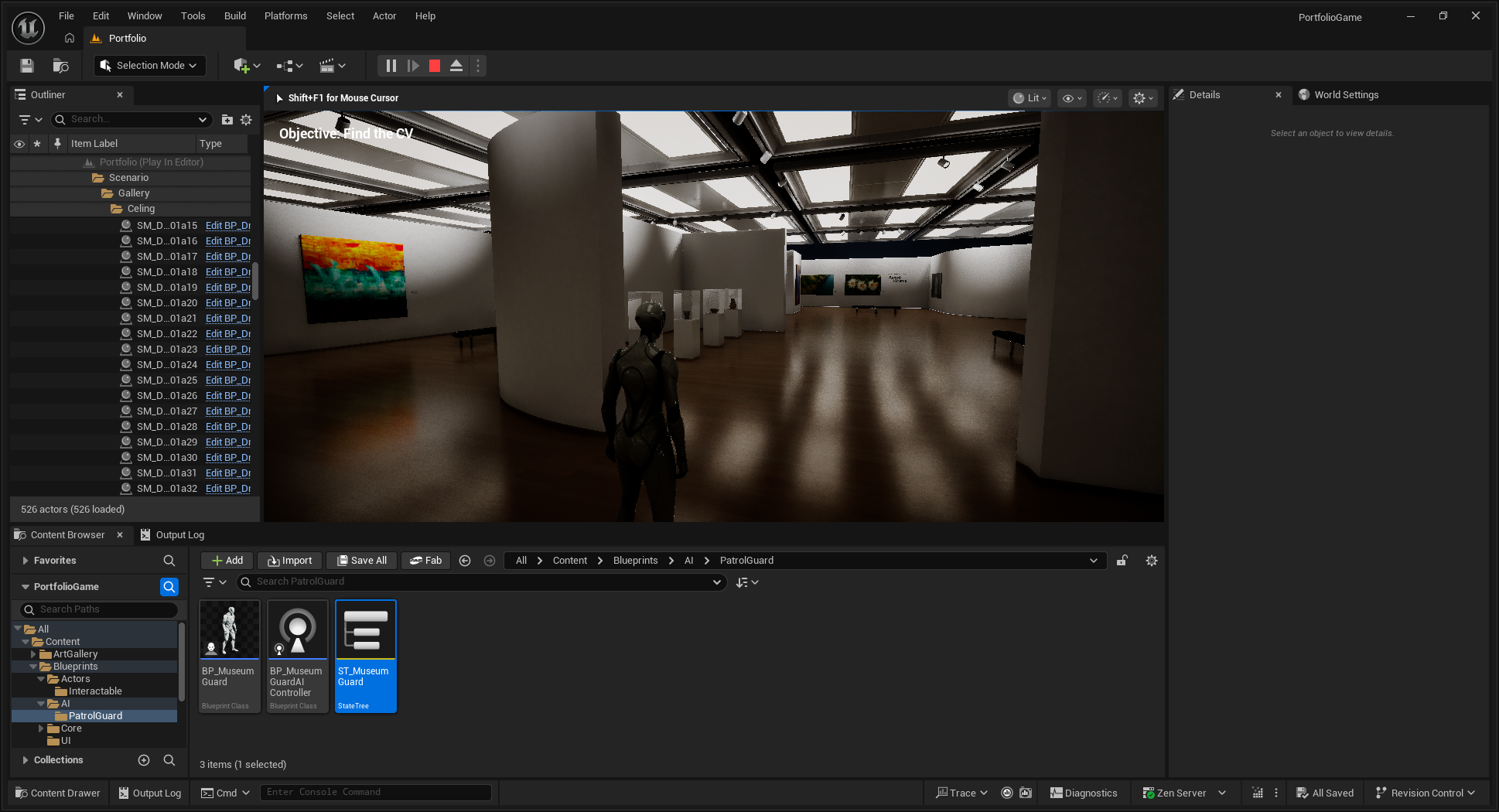Screen dimensions: 1499x812
Task: Toggle the Outliner visibility eye column header
Action: pos(19,144)
